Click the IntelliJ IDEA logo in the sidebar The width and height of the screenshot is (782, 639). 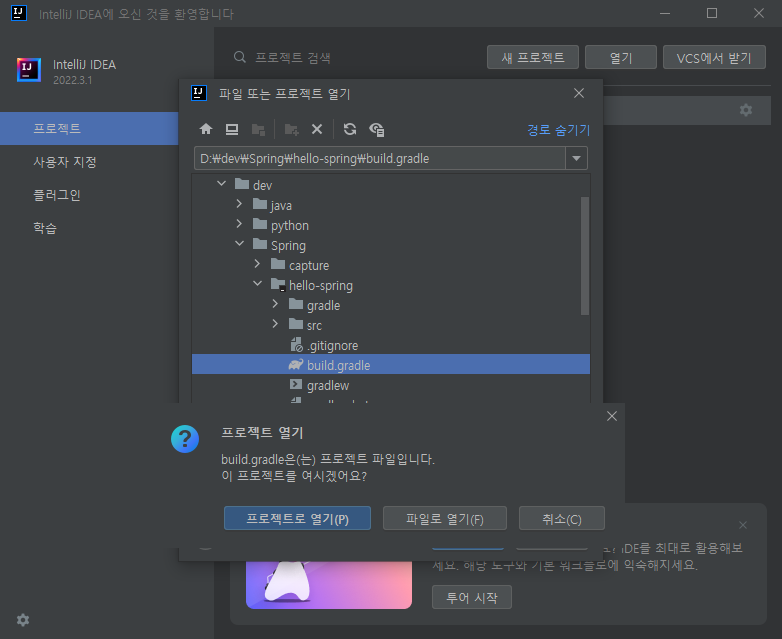(29, 69)
